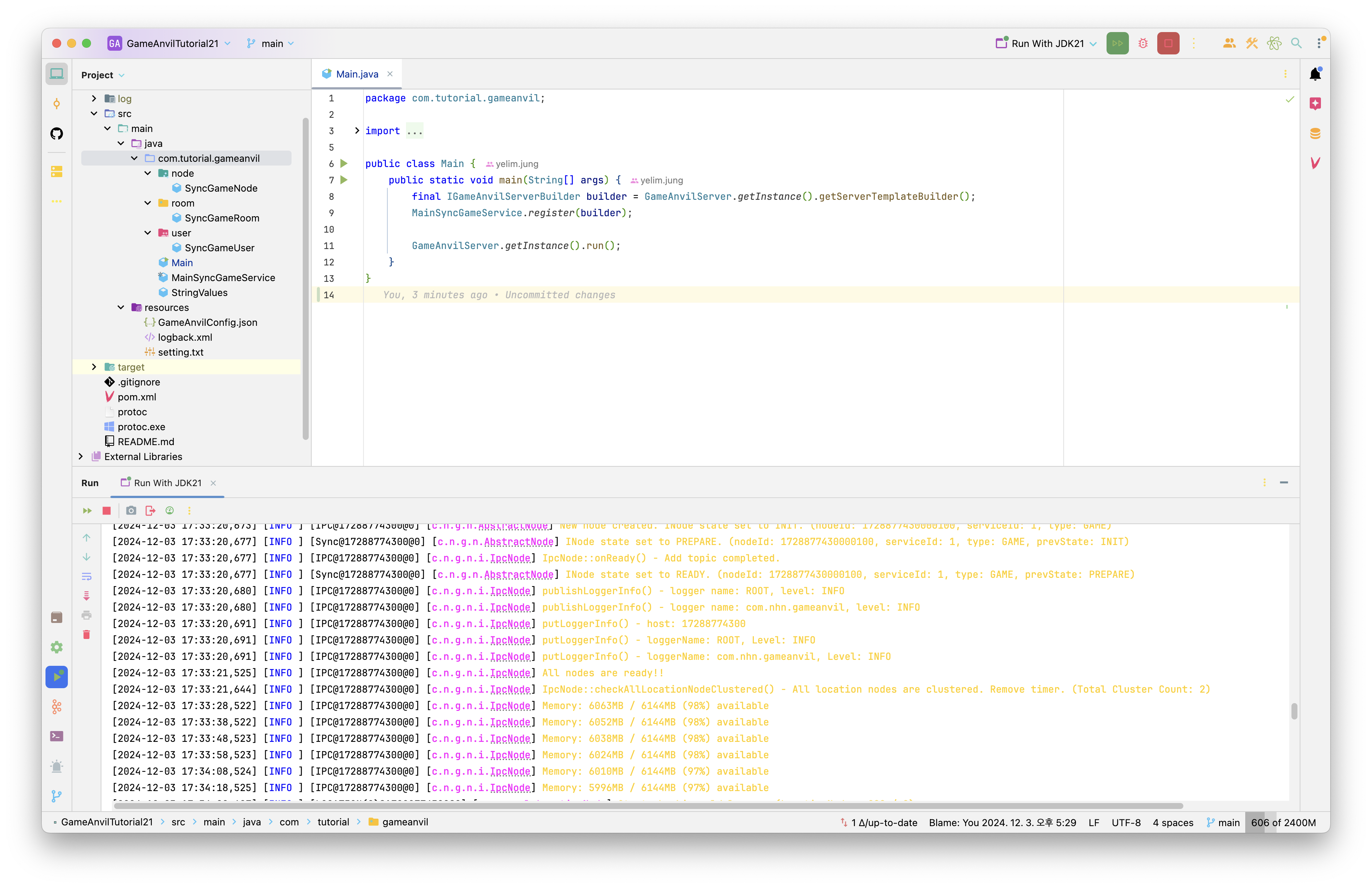Open the Database tool window
1372x888 pixels.
click(1315, 134)
